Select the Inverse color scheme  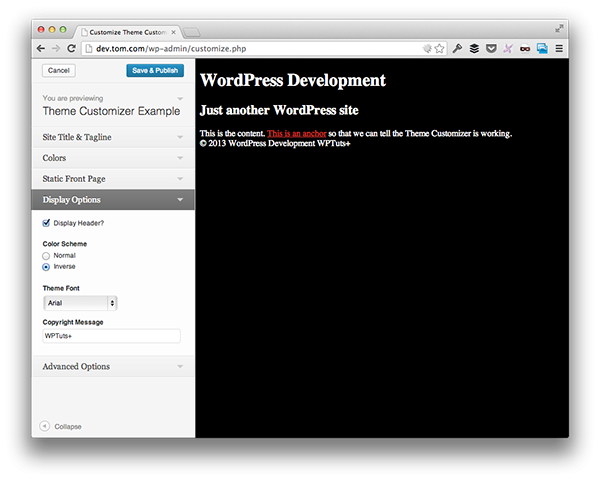coord(46,267)
